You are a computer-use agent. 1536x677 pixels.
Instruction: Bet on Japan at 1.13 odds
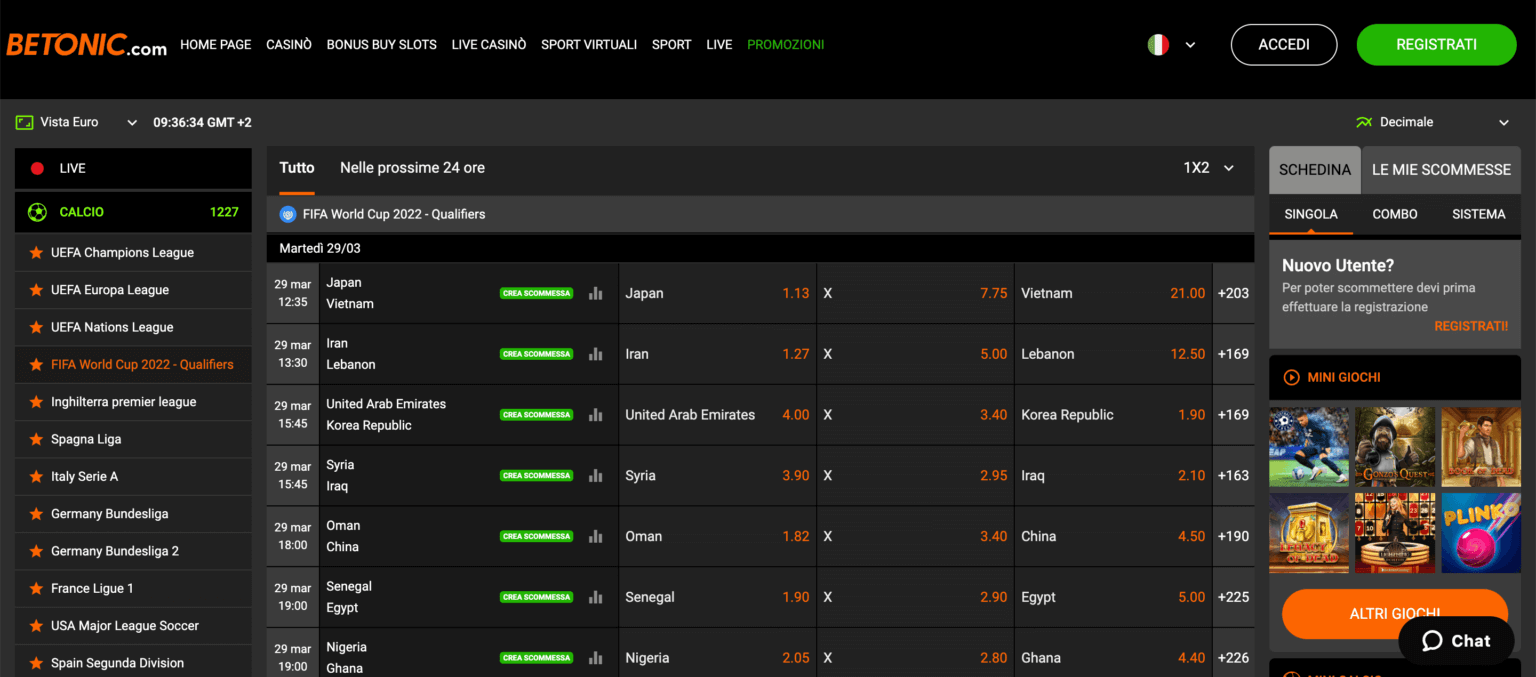(x=717, y=293)
